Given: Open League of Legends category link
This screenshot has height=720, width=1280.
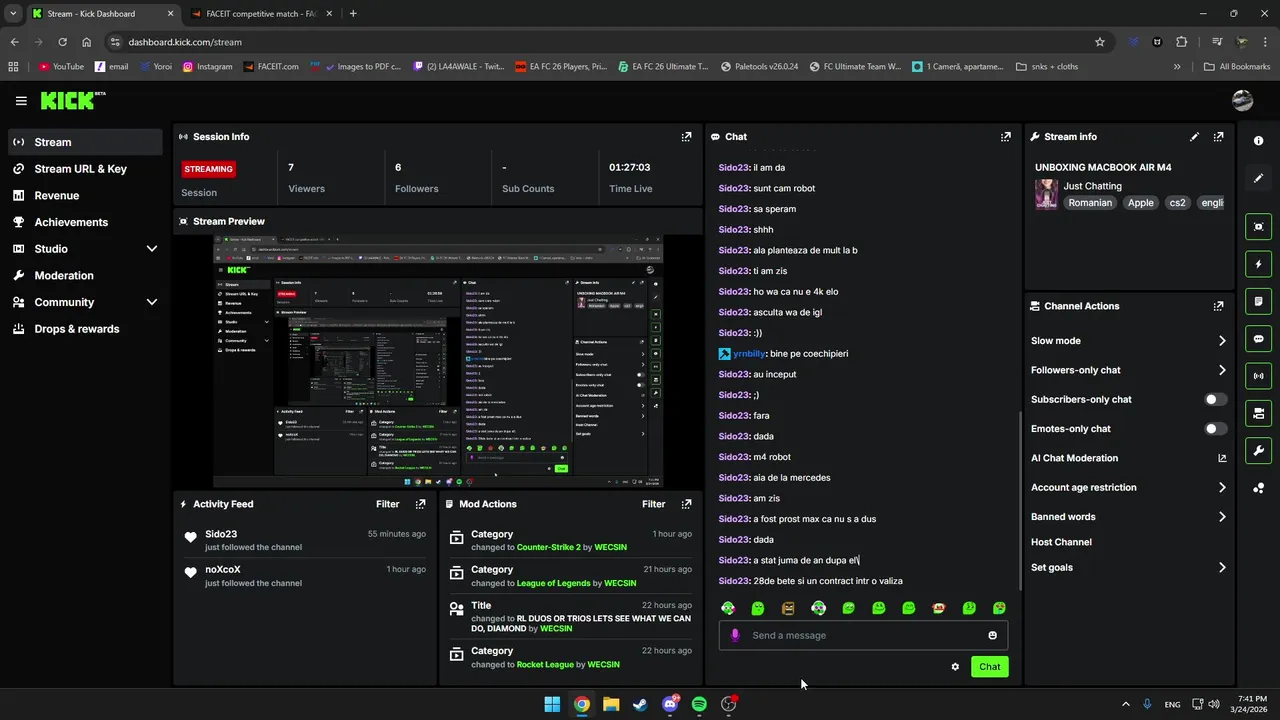Looking at the screenshot, I should click(553, 583).
